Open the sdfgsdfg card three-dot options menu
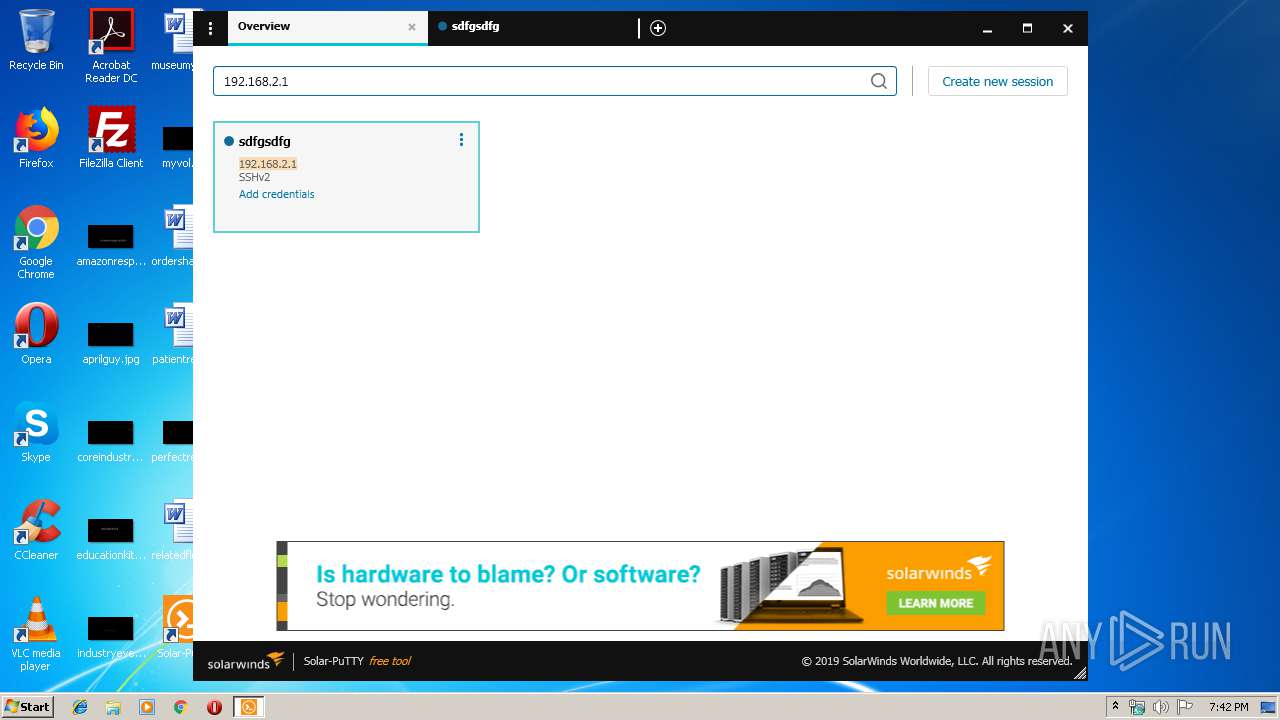Viewport: 1280px width, 720px height. click(x=461, y=140)
